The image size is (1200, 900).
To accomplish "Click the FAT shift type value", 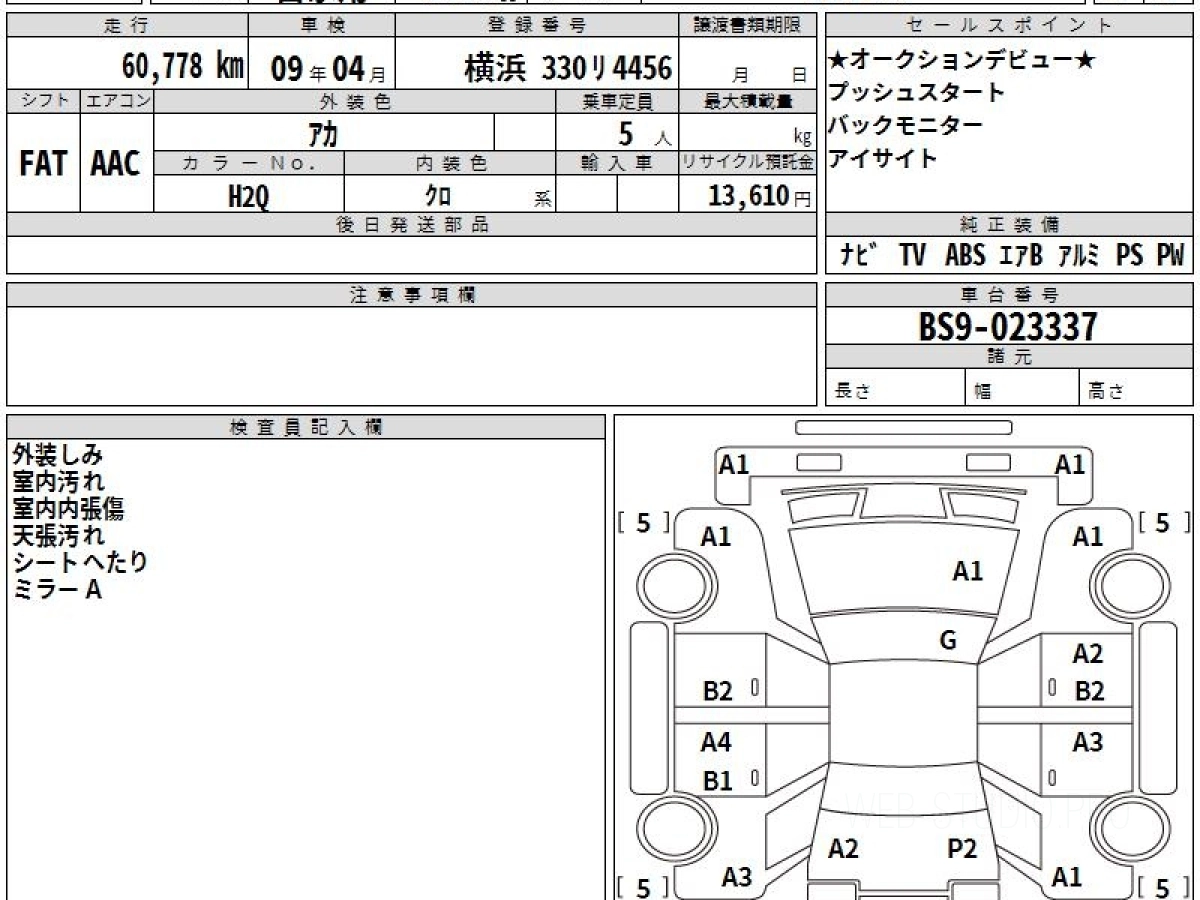I will pyautogui.click(x=43, y=164).
